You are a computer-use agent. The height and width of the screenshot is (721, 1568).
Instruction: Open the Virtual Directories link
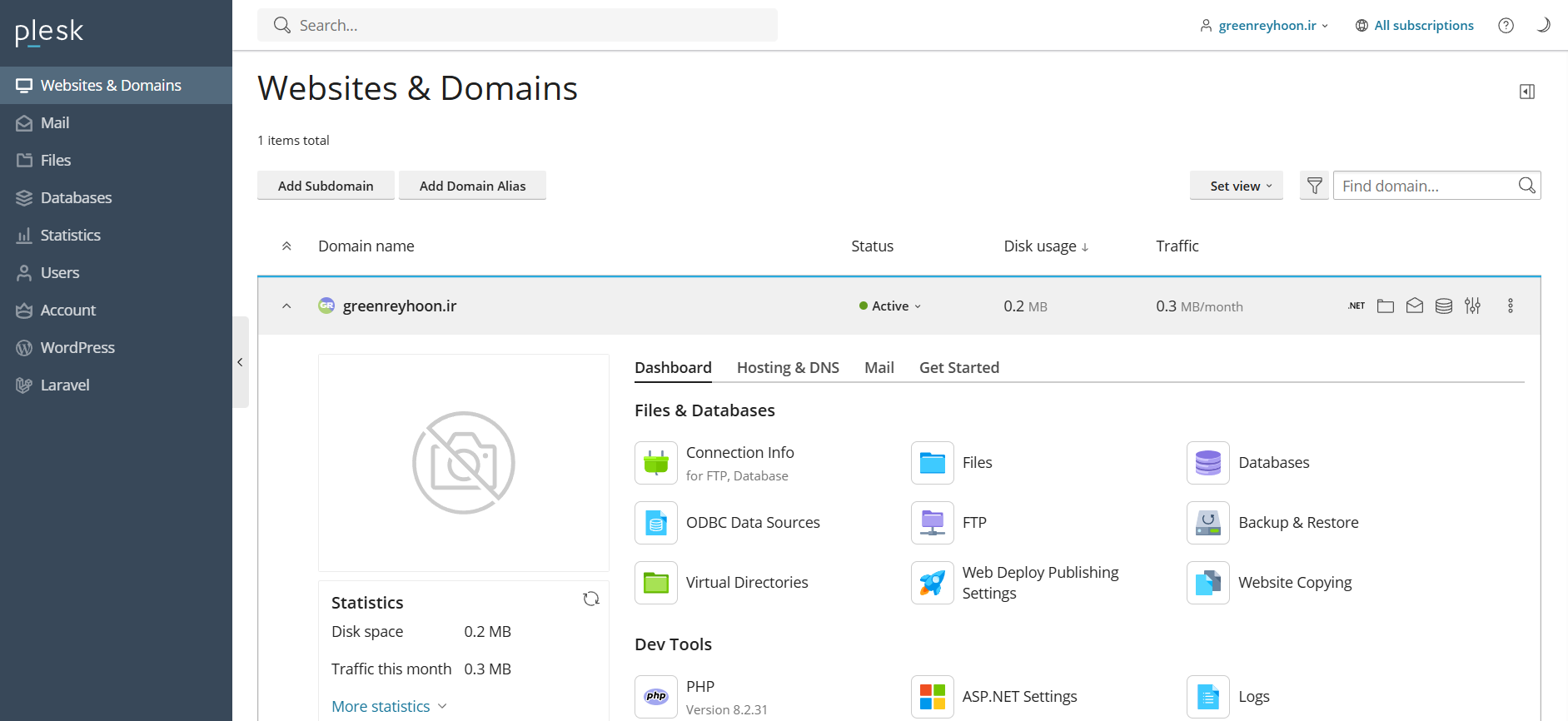tap(747, 582)
